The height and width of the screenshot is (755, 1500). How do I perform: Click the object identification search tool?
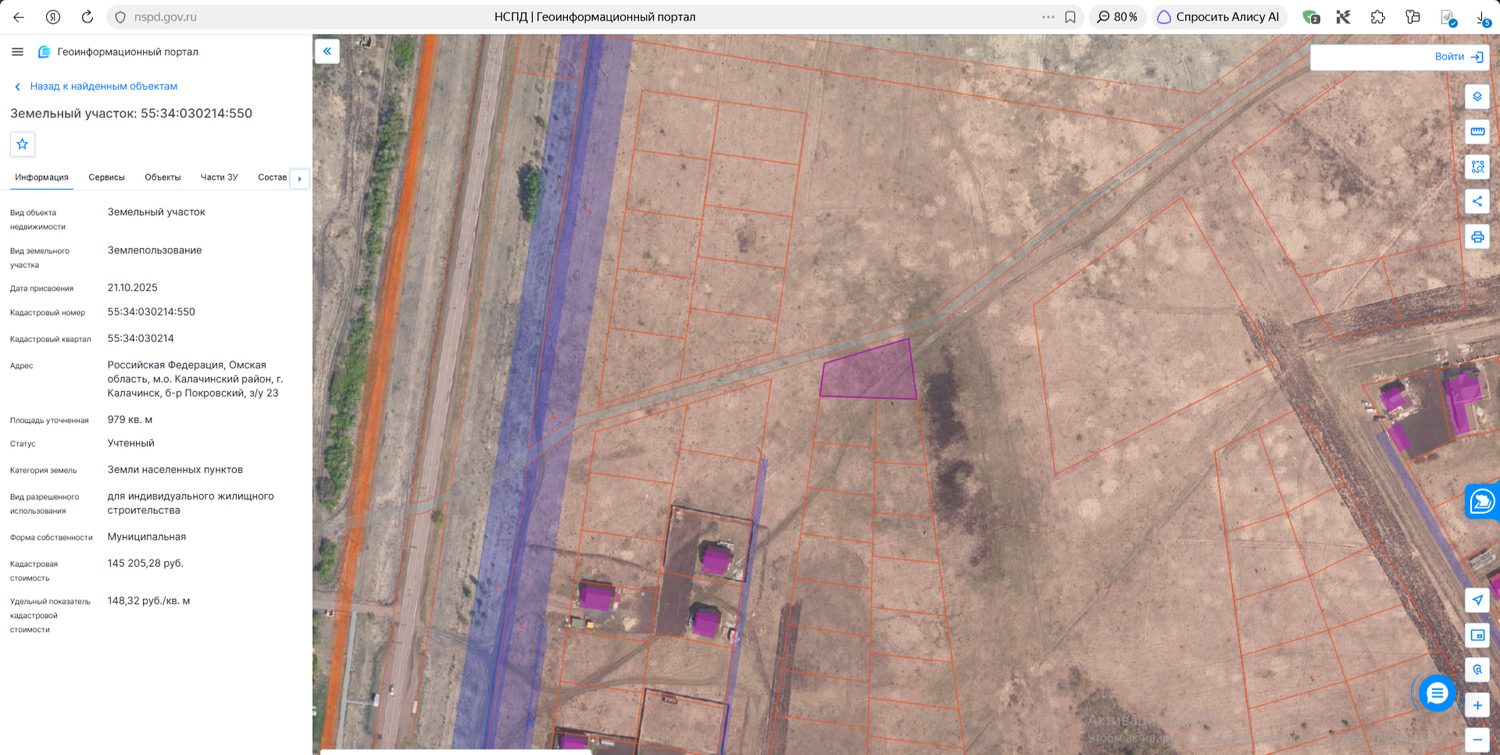(1478, 670)
